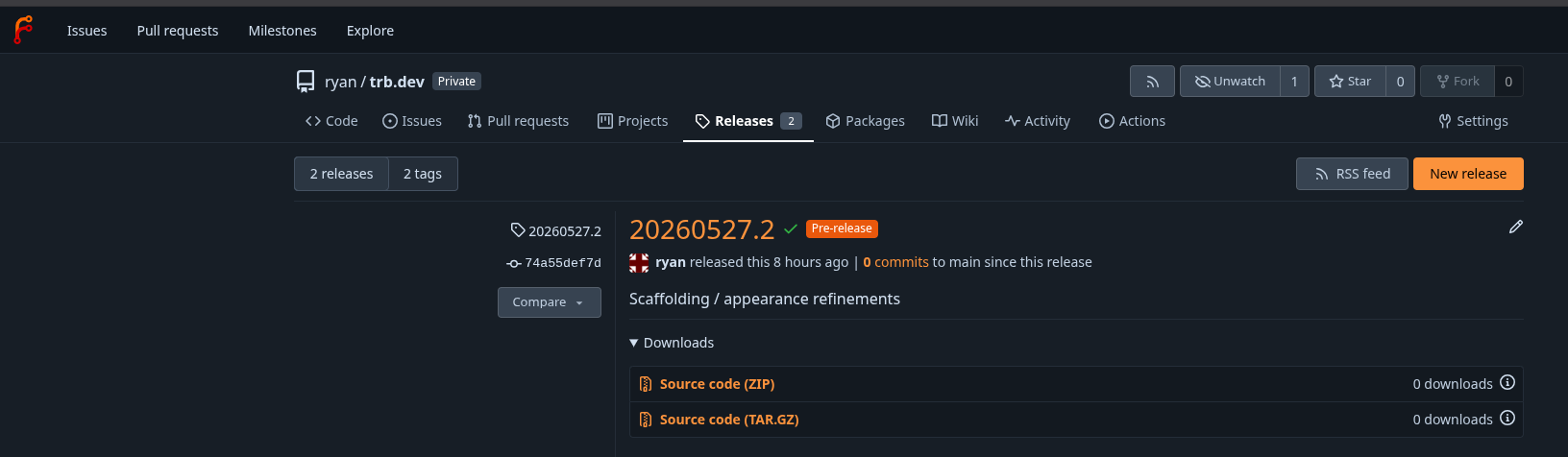Unwatch the trb.dev repository
Viewport: 1568px width, 457px height.
[x=1230, y=82]
